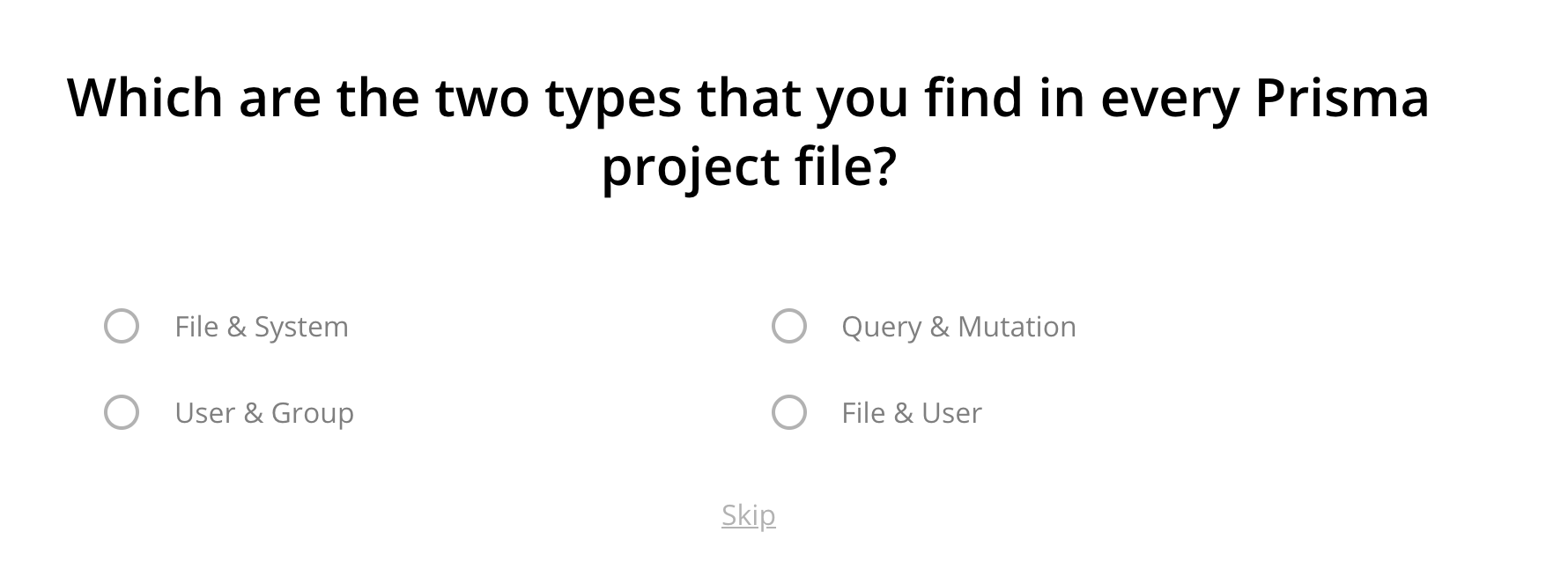Enable the "User & Group" radio button
The height and width of the screenshot is (569, 1568).
122,412
